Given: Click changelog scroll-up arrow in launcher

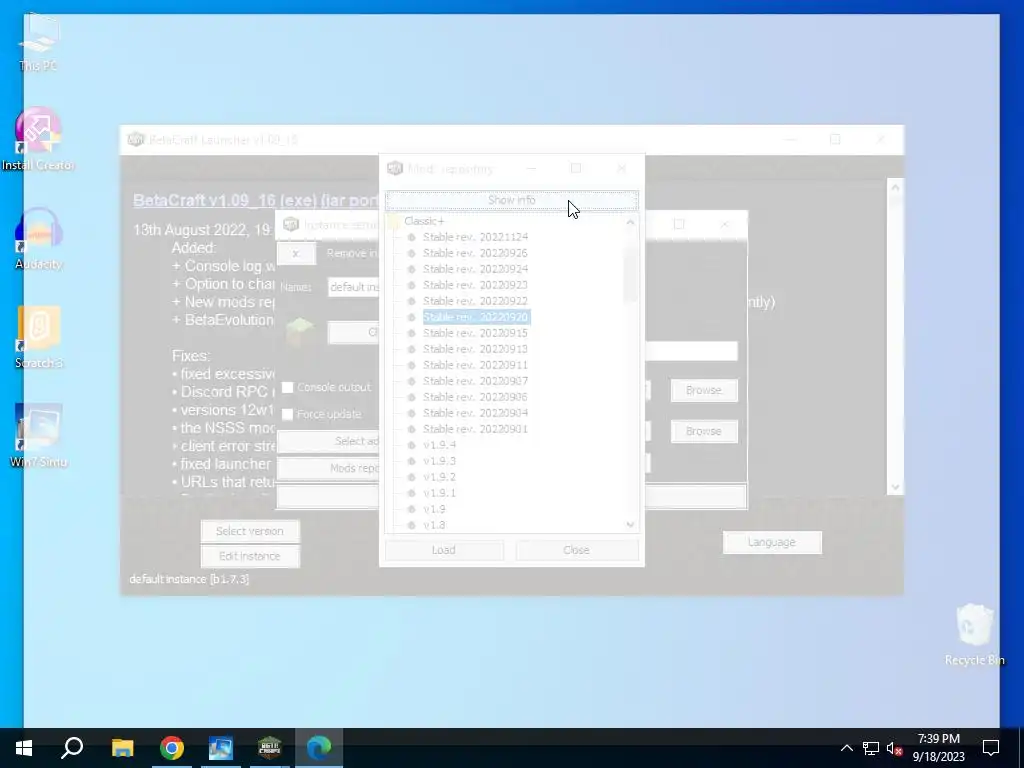Looking at the screenshot, I should (x=895, y=187).
